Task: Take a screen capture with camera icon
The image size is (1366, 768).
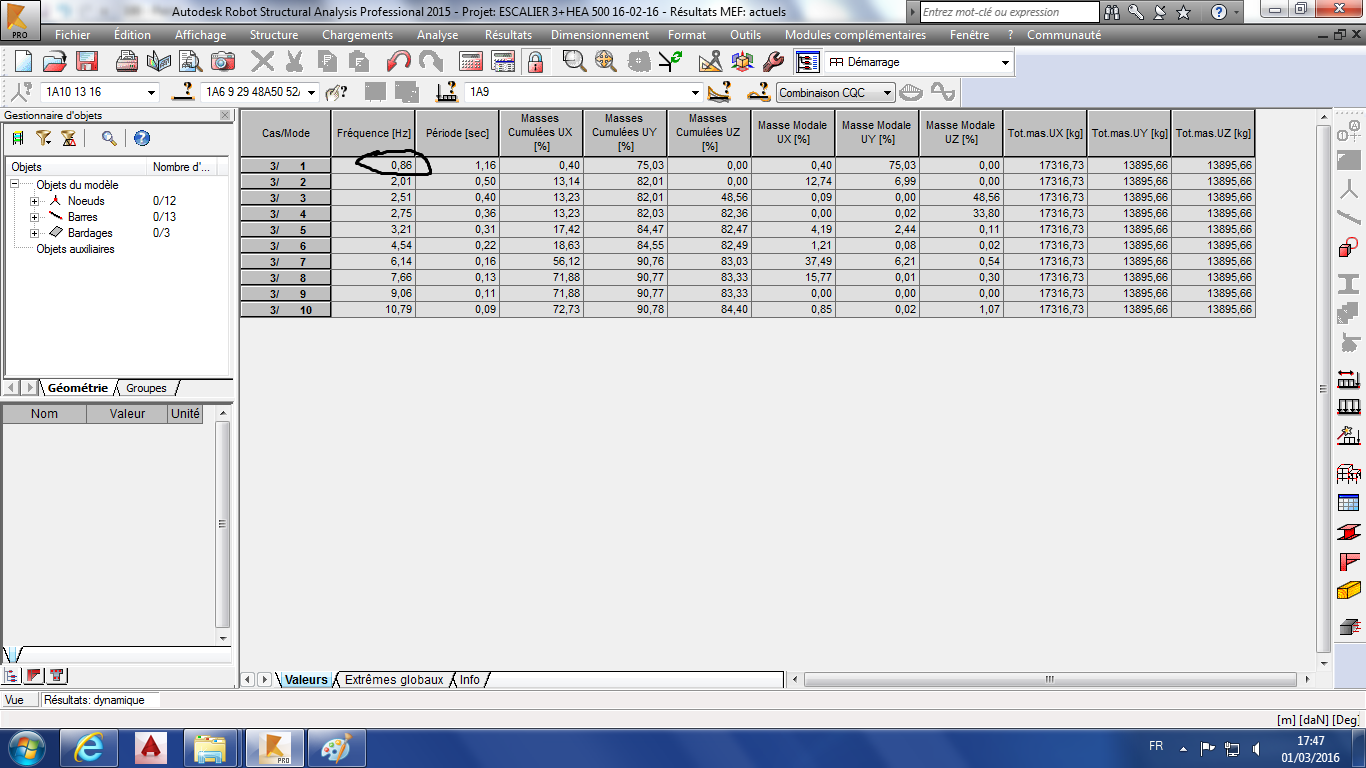Action: pos(223,62)
